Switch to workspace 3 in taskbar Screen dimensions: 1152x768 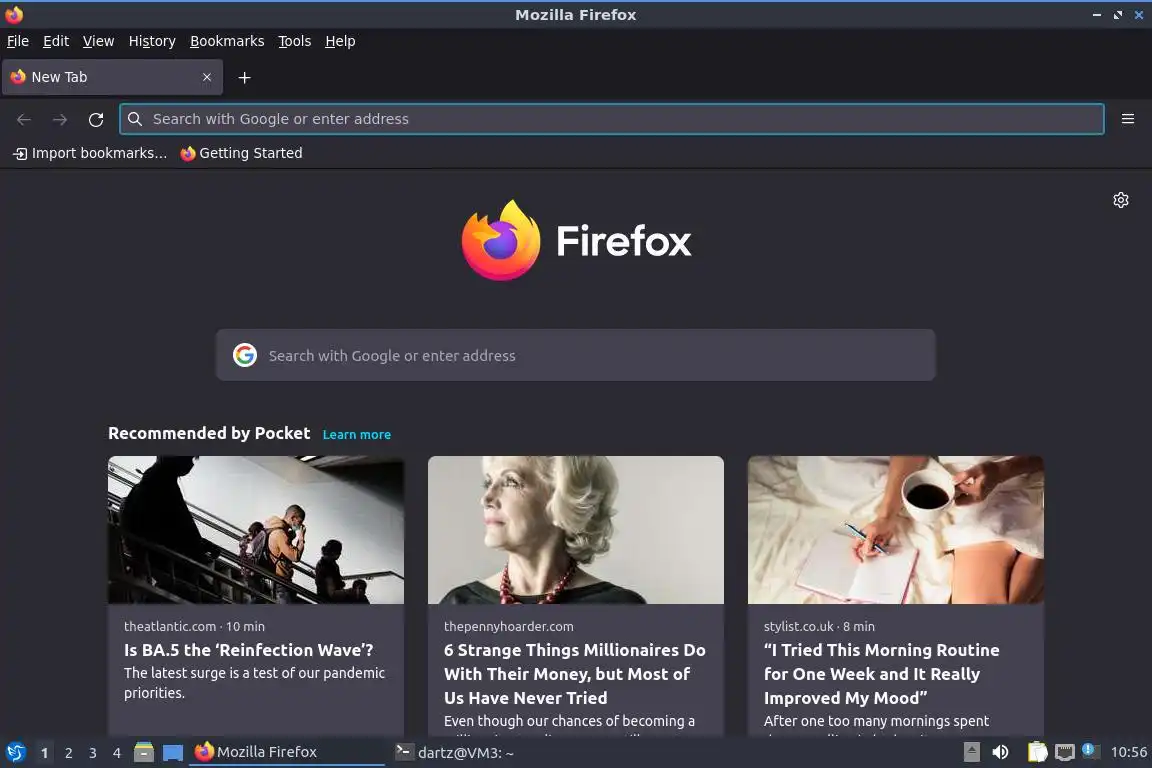93,753
